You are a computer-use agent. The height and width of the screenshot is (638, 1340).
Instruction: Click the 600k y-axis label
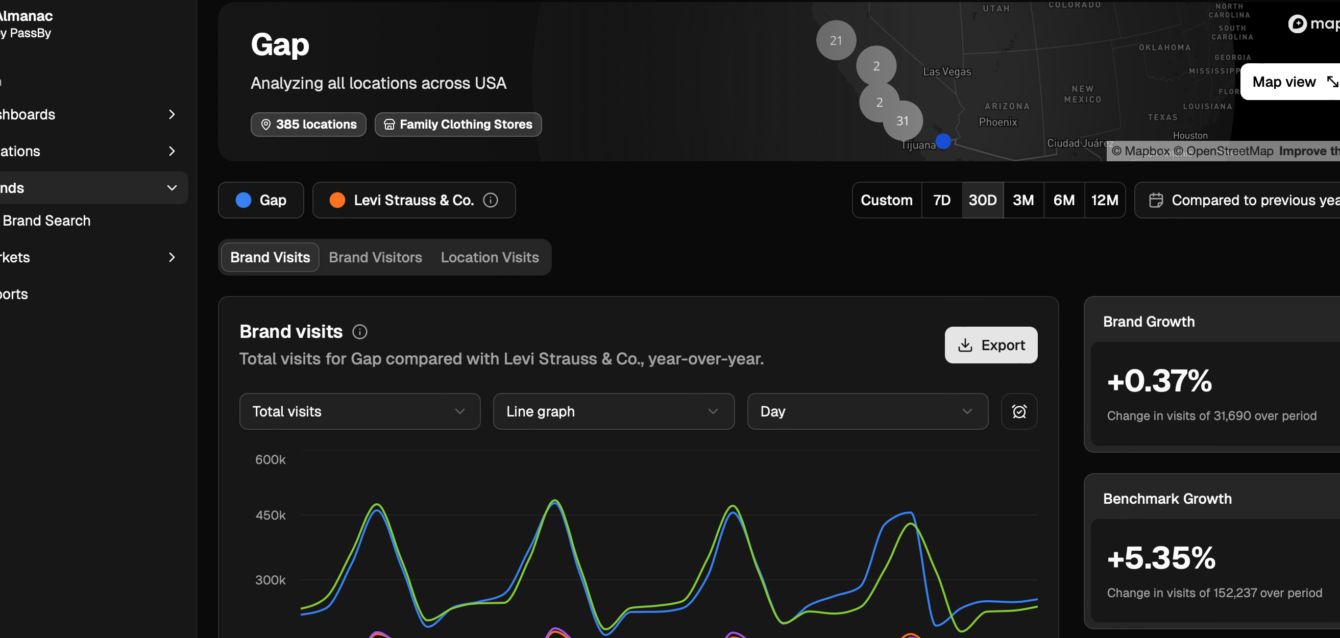pyautogui.click(x=270, y=459)
